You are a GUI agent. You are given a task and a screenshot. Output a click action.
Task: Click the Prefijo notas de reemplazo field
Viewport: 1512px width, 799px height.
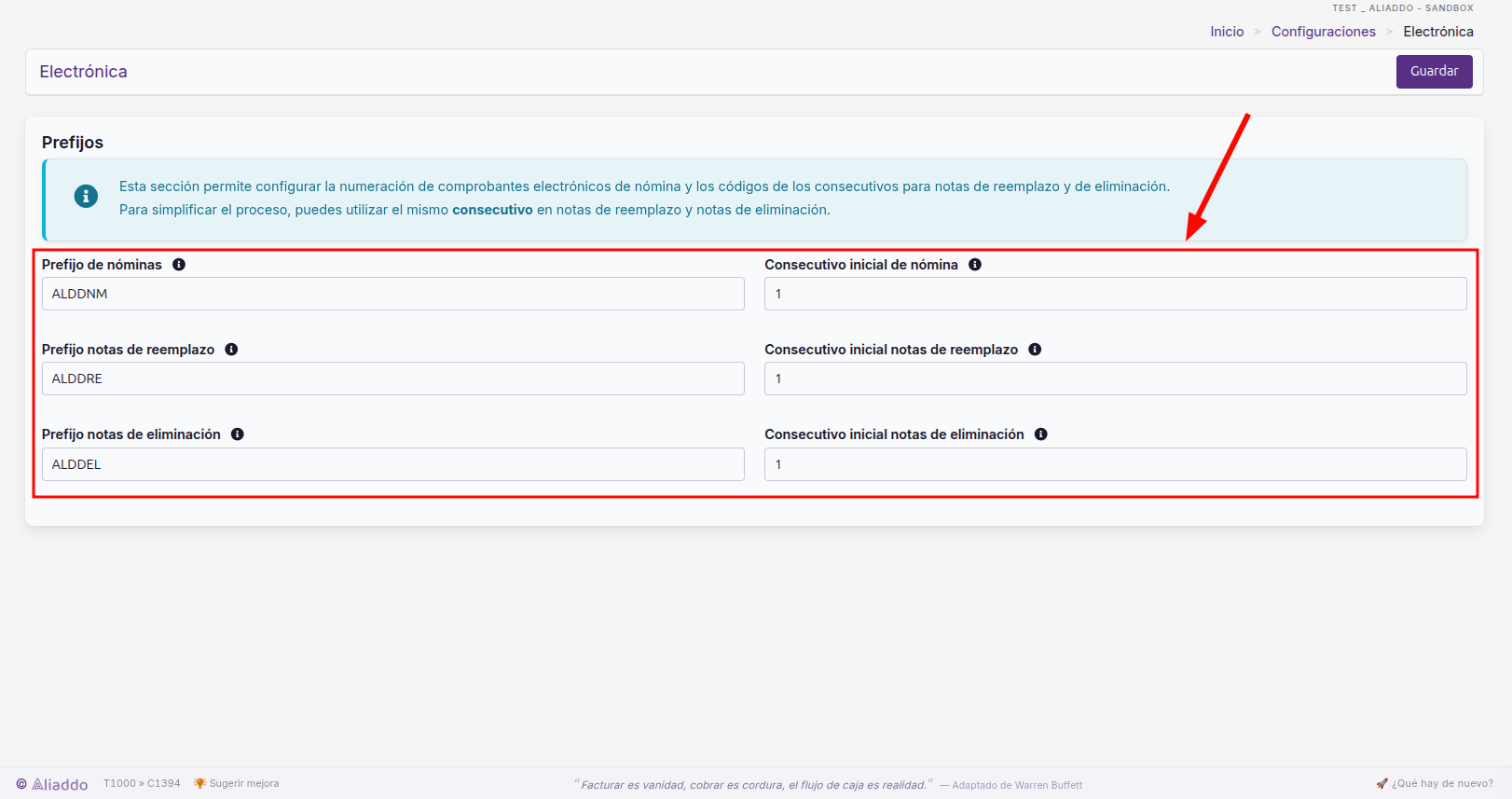coord(393,379)
